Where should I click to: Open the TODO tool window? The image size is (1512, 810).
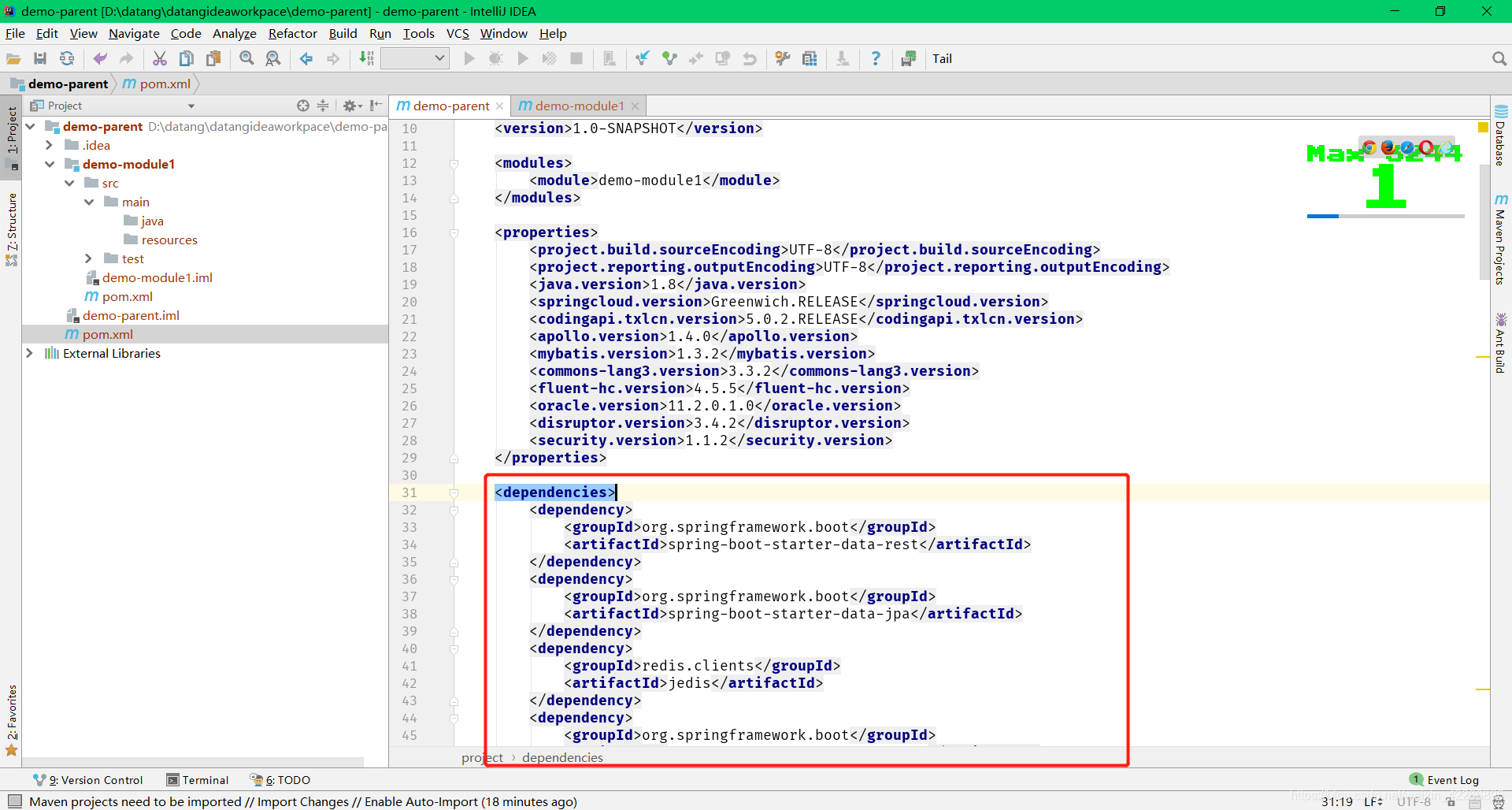point(280,780)
